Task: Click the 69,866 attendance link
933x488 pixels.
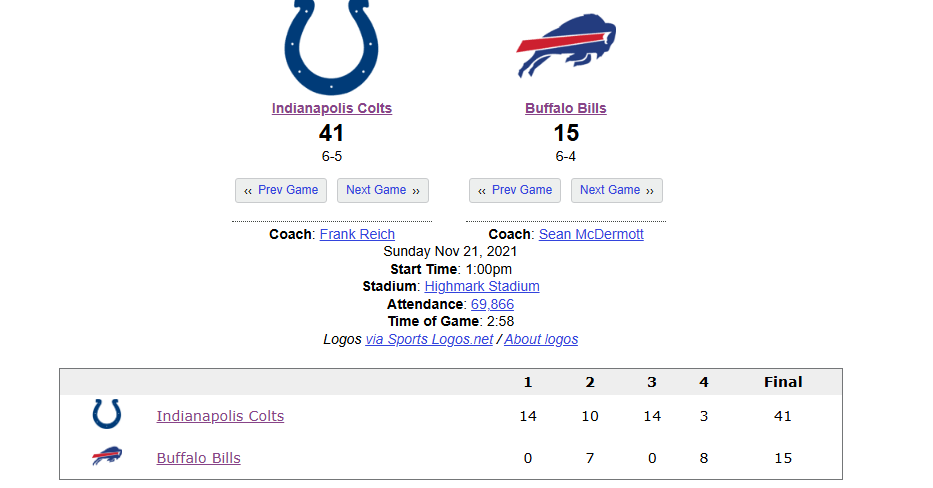Action: click(x=492, y=304)
